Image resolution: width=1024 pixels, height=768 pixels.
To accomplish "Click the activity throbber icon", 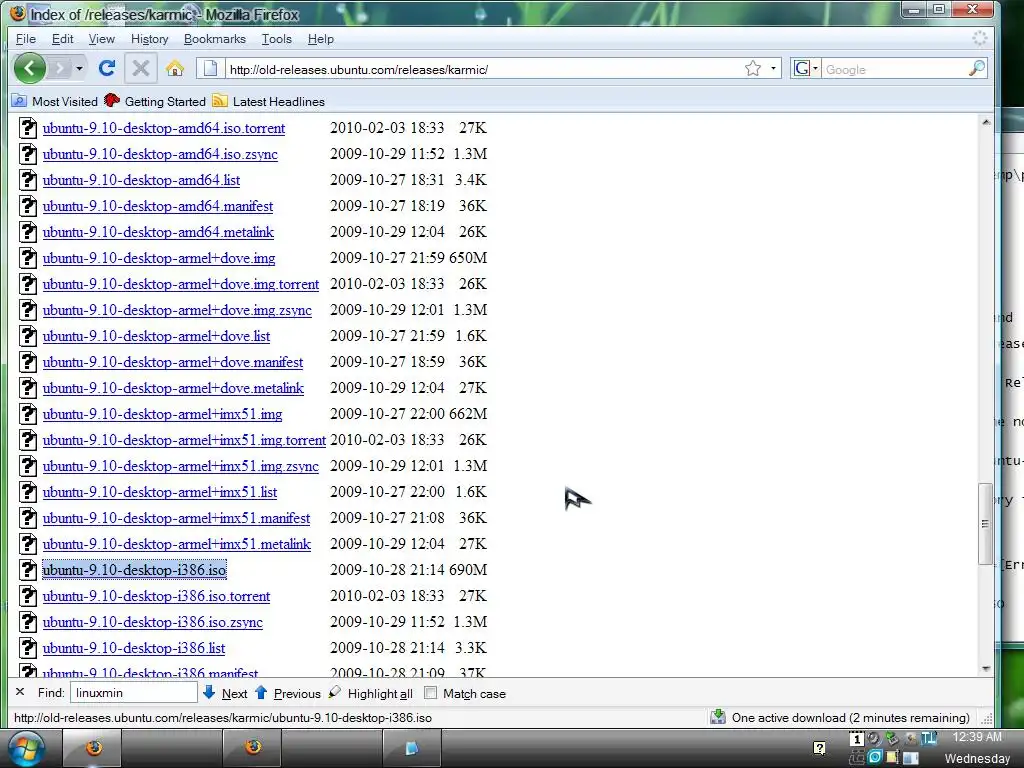I will click(x=980, y=39).
